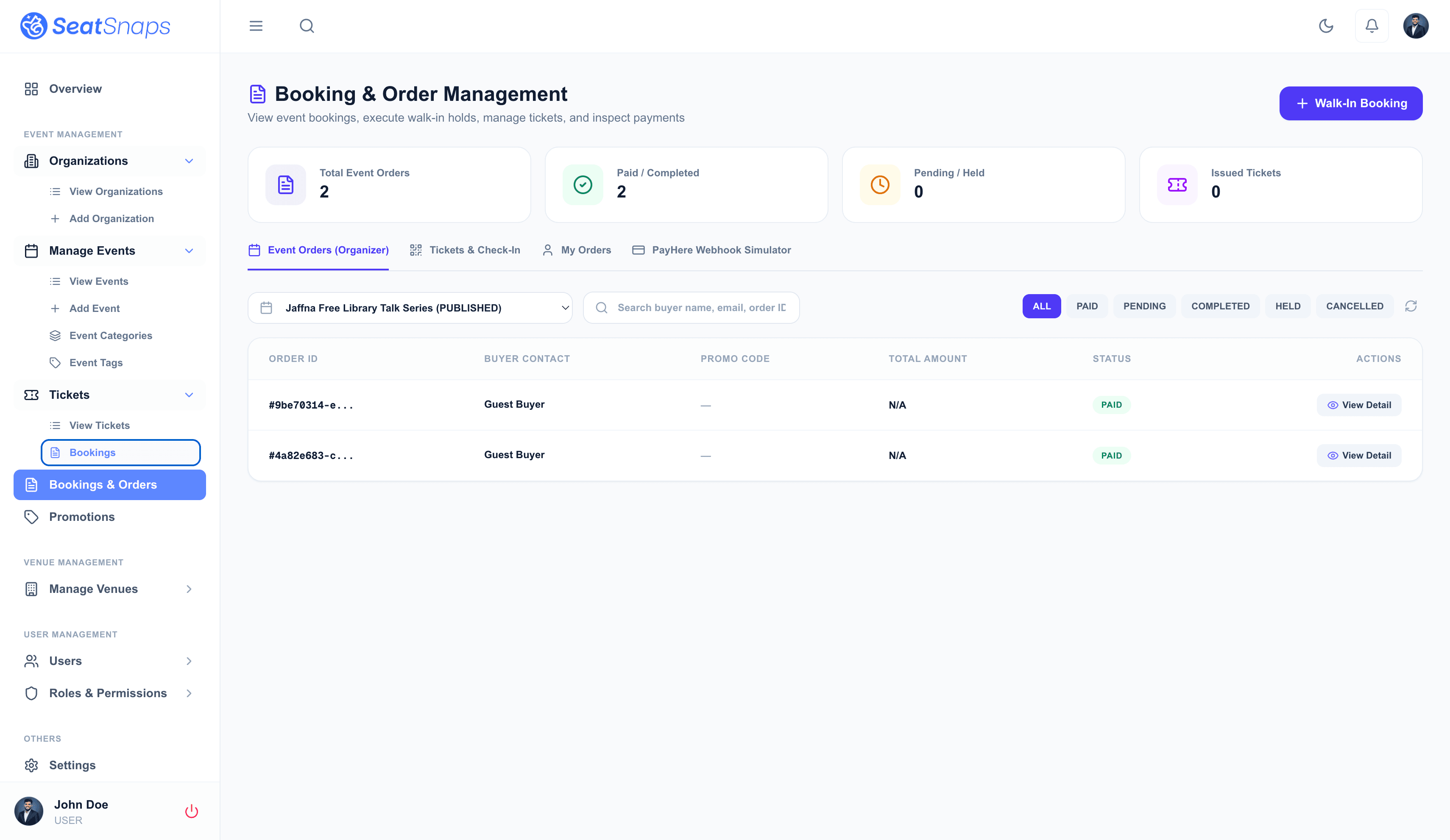This screenshot has height=840, width=1450.
Task: Filter orders by COMPLETED
Action: [1220, 306]
